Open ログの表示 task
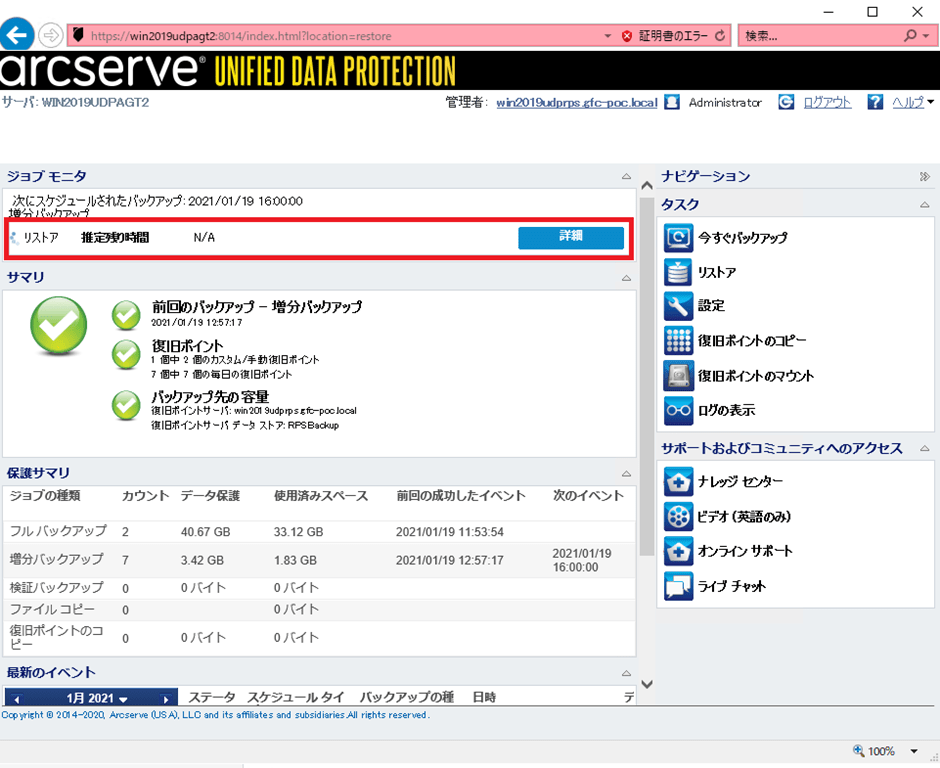 tap(727, 410)
